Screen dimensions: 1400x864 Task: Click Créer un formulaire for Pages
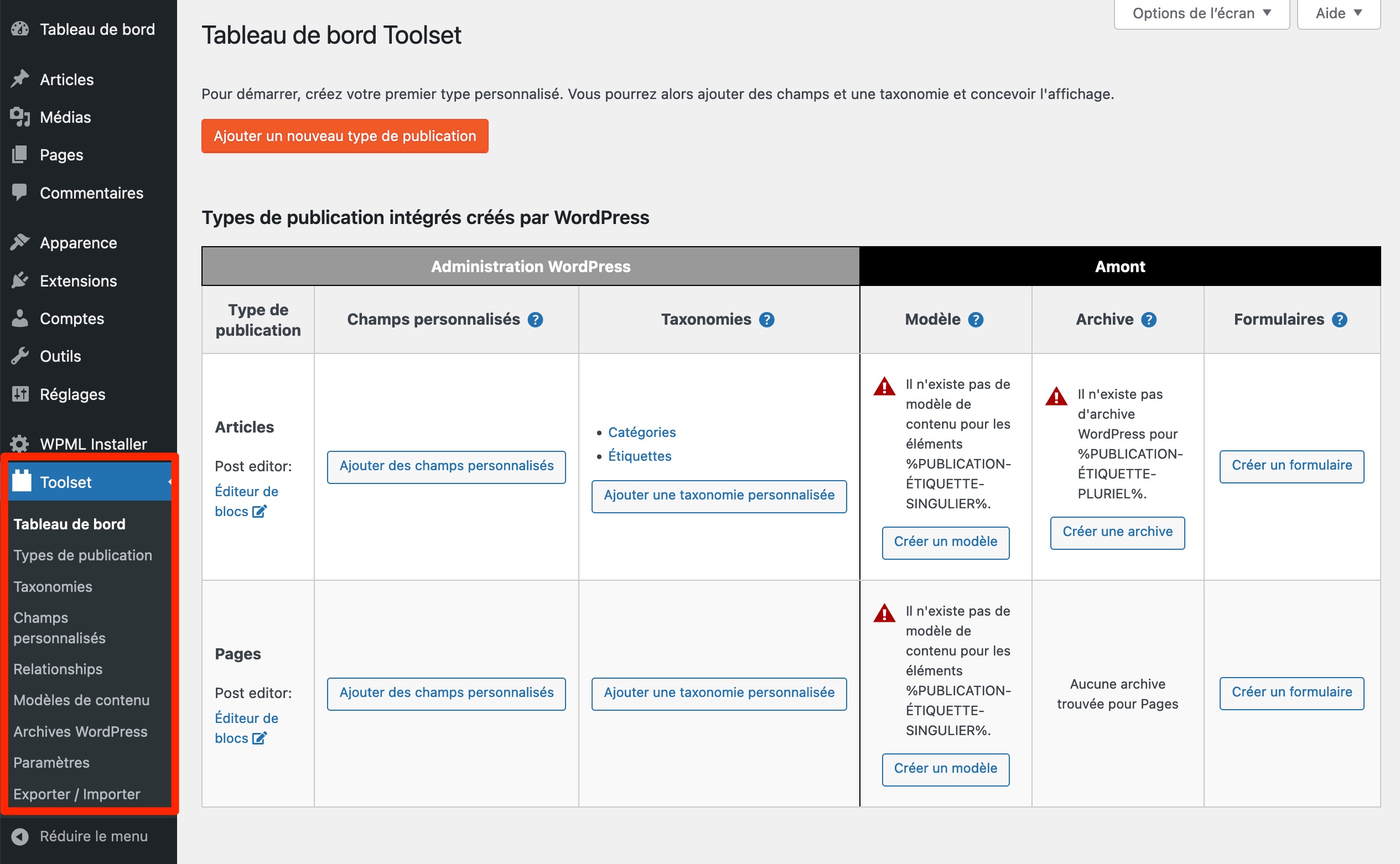[1292, 693]
